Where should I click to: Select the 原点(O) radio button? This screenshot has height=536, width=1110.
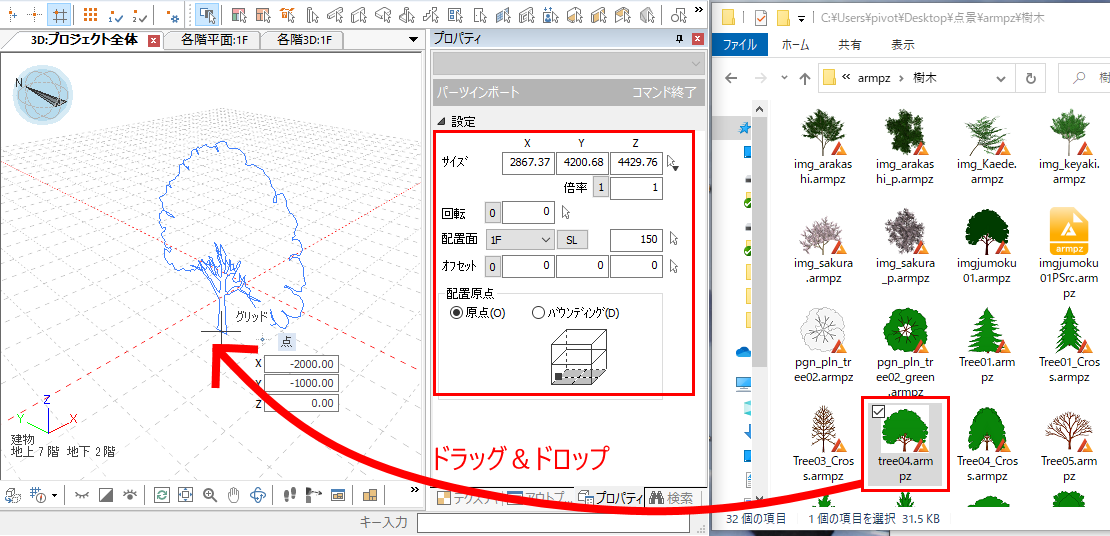[456, 313]
